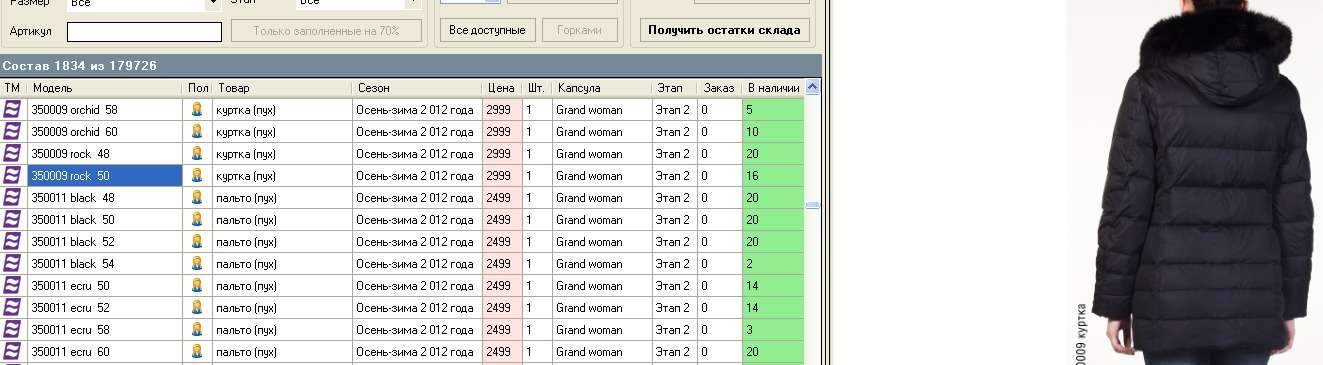1323x365 pixels.
Task: Sort by Капсула column header
Action: (602, 88)
